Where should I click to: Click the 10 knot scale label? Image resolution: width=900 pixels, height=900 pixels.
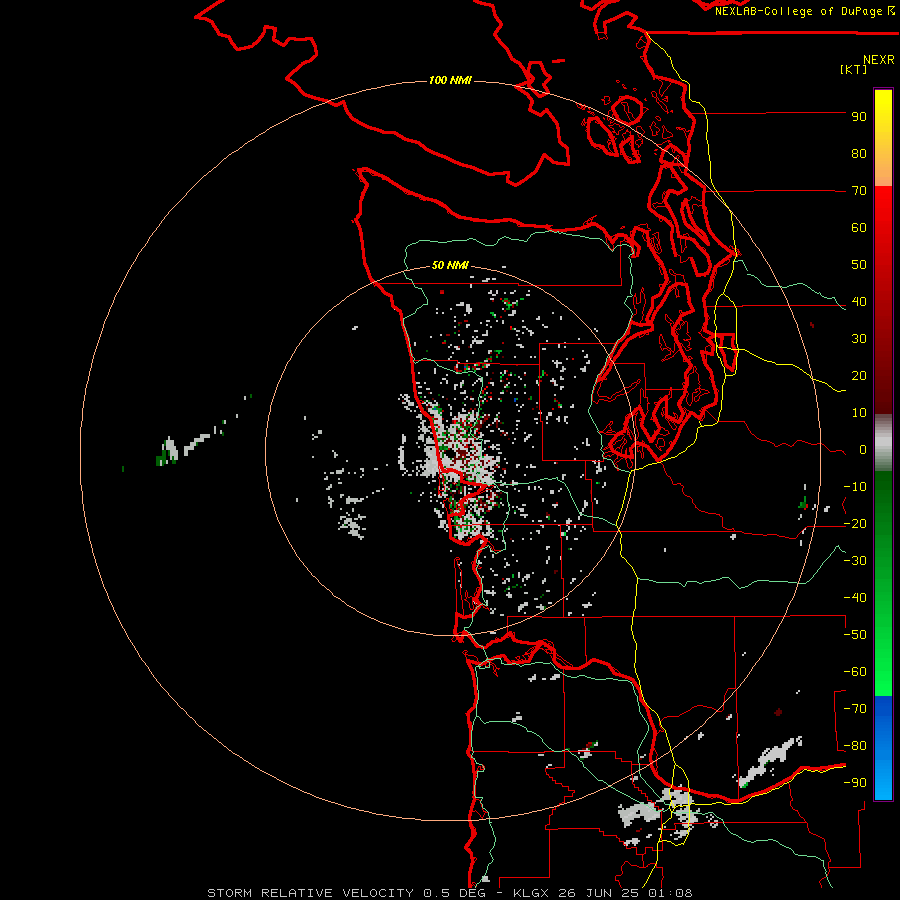tap(859, 413)
